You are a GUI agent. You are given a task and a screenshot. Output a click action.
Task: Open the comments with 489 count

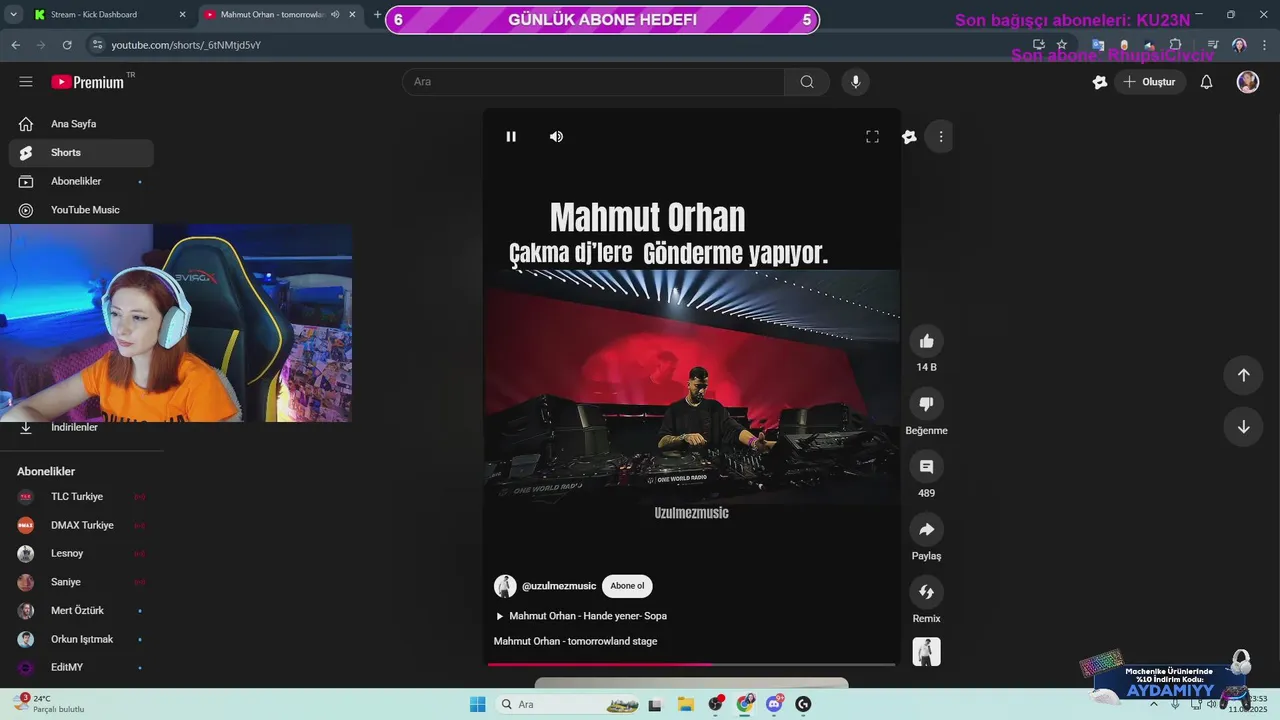click(x=926, y=467)
